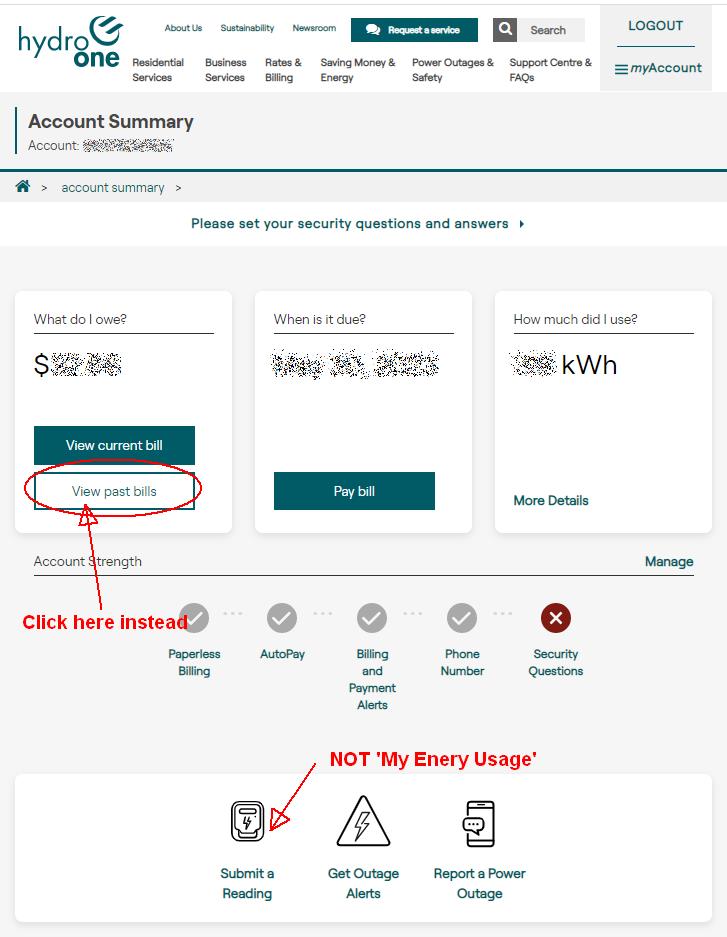
Task: Select the Phone Number checkmark icon
Action: click(462, 618)
